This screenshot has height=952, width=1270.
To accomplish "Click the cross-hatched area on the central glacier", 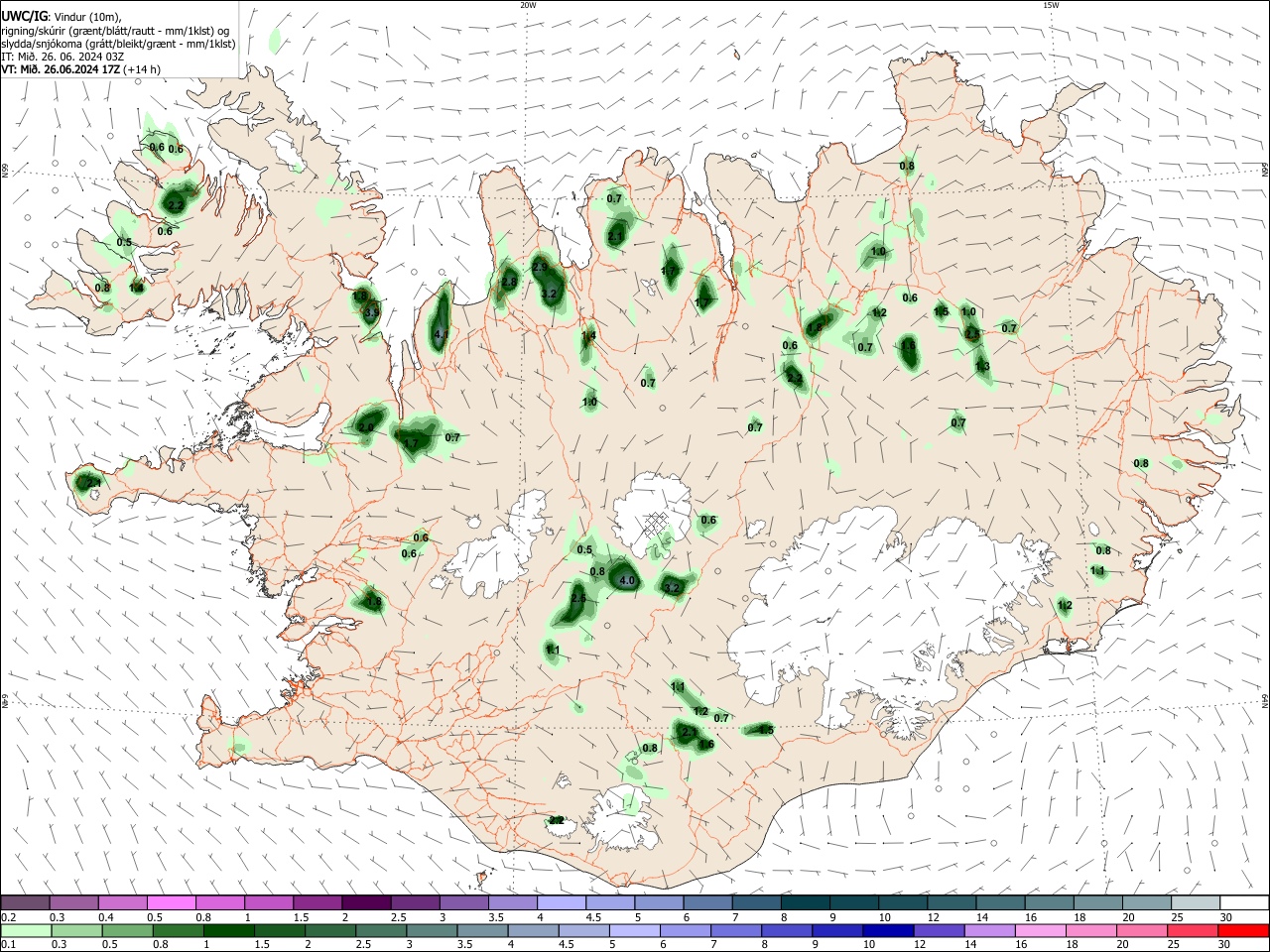I will (654, 525).
